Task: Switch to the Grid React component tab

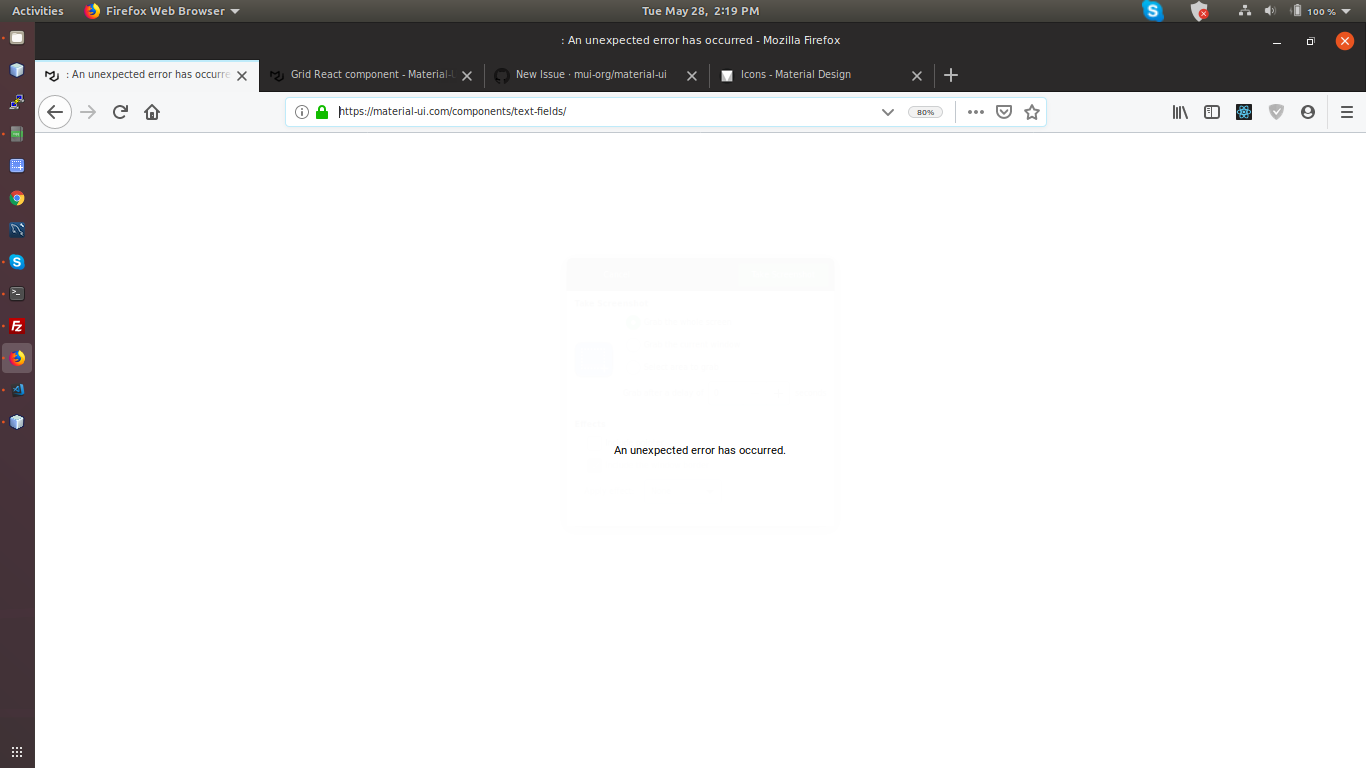Action: click(370, 74)
